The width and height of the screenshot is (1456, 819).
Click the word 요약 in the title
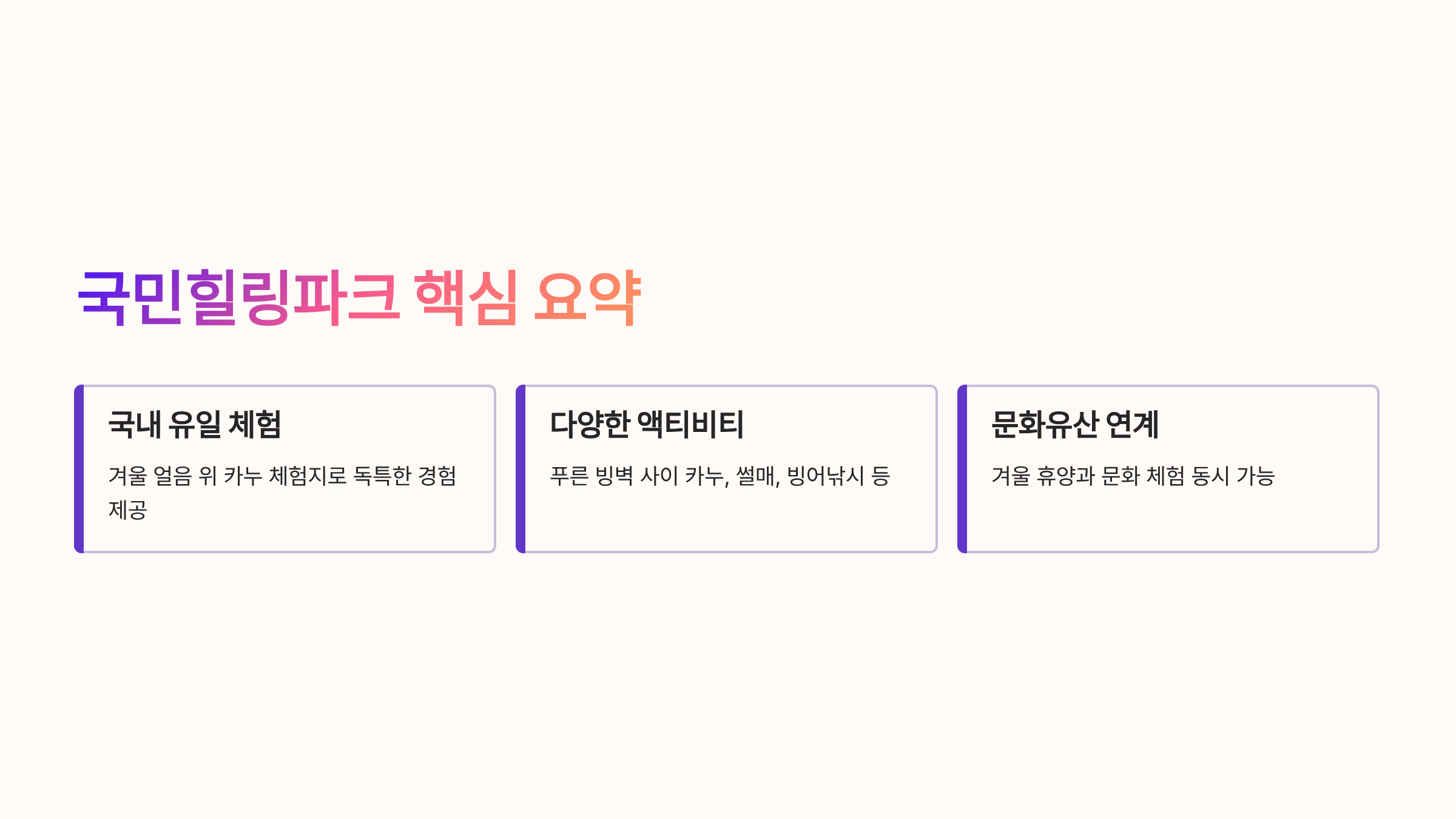coord(587,297)
